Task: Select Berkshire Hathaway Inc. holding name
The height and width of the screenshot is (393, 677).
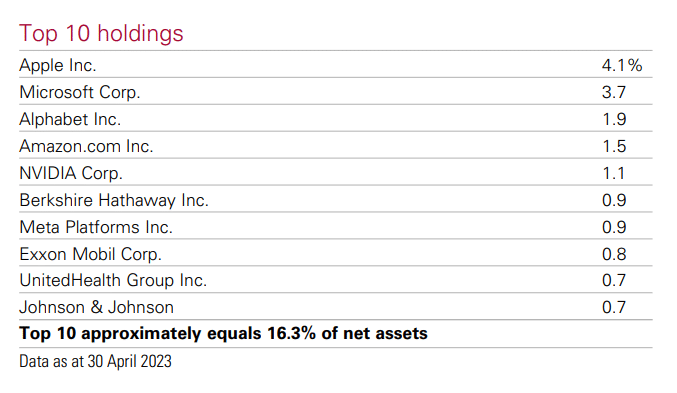Action: click(114, 200)
